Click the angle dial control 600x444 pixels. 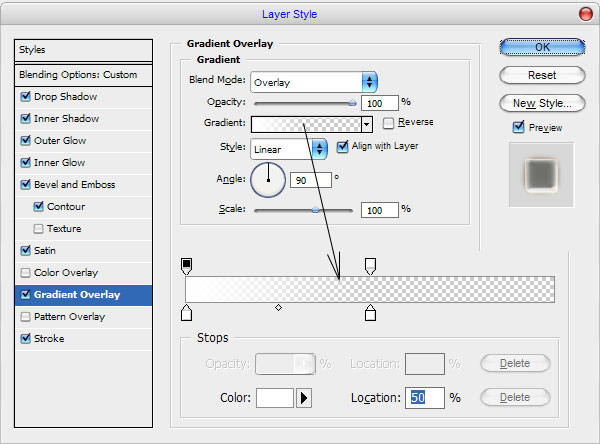[268, 180]
